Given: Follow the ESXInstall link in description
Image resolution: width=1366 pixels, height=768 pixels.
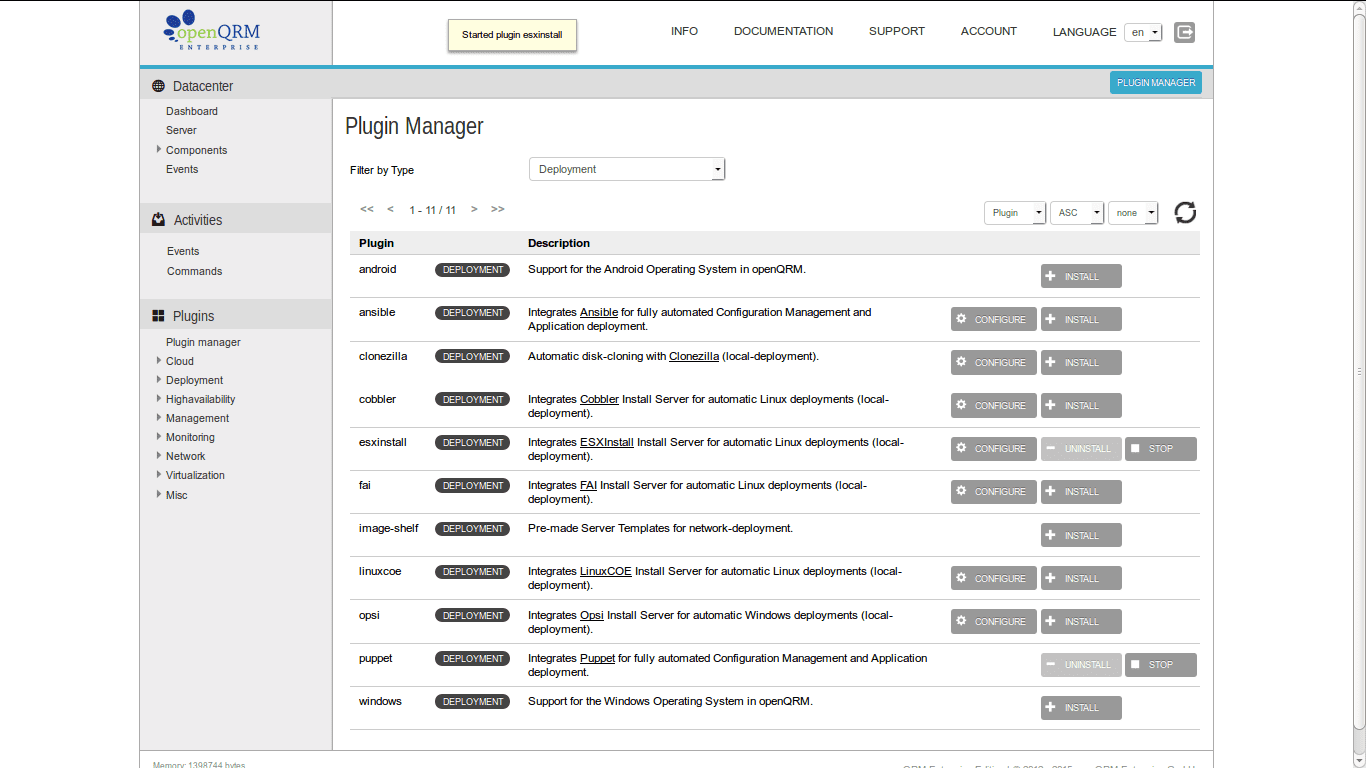Looking at the screenshot, I should 607,442.
